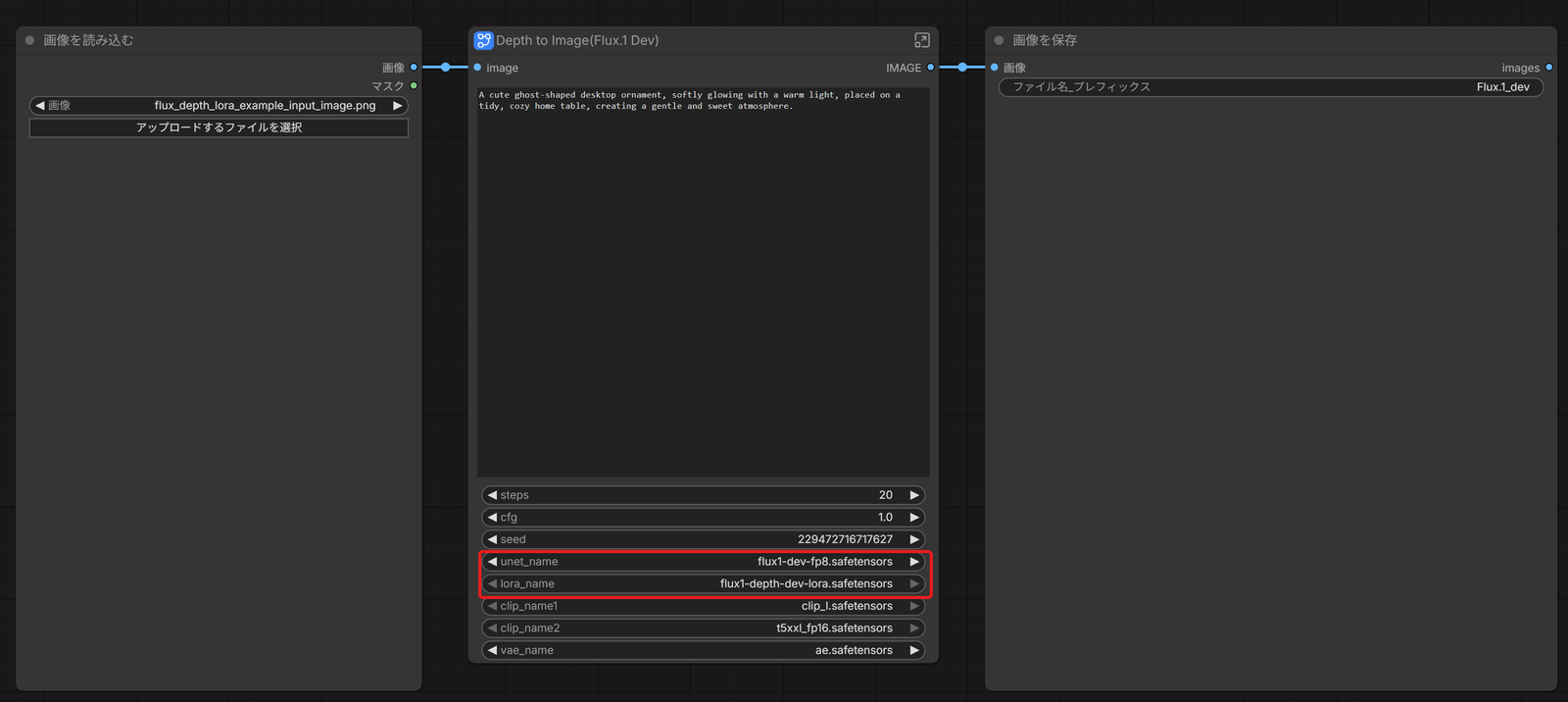Select next vae_name with right arrow
Viewport: 1568px width, 702px height.
click(914, 650)
